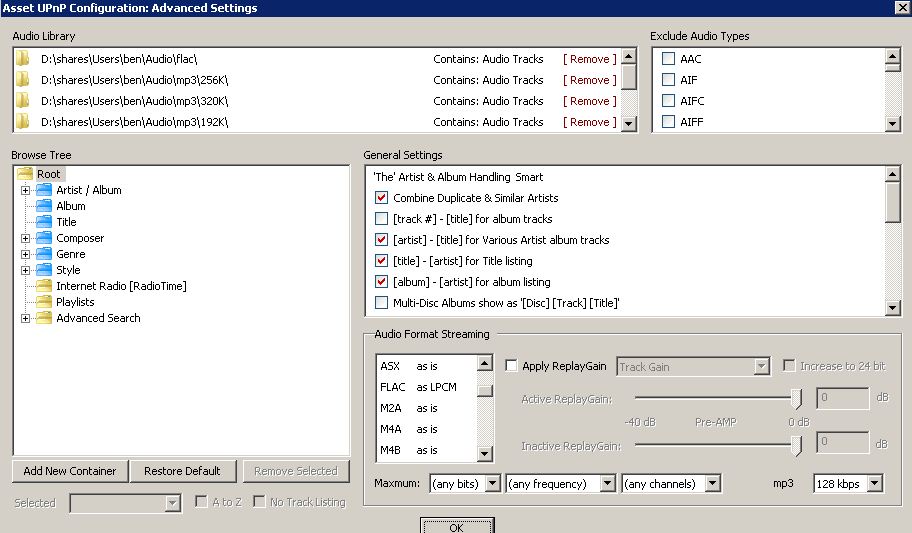Click Add New Container button

click(x=70, y=471)
